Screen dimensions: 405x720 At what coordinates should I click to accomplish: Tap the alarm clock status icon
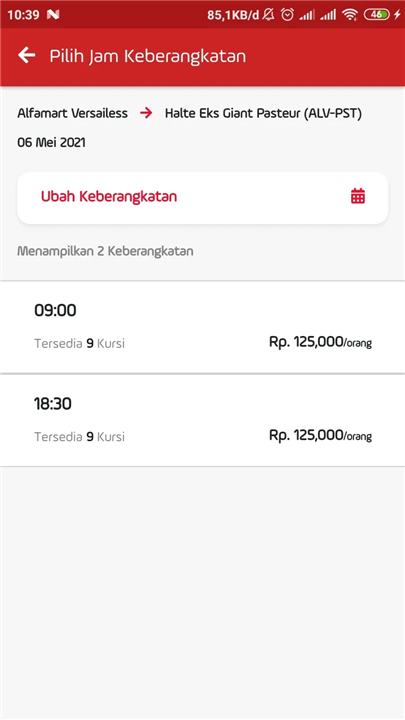287,15
